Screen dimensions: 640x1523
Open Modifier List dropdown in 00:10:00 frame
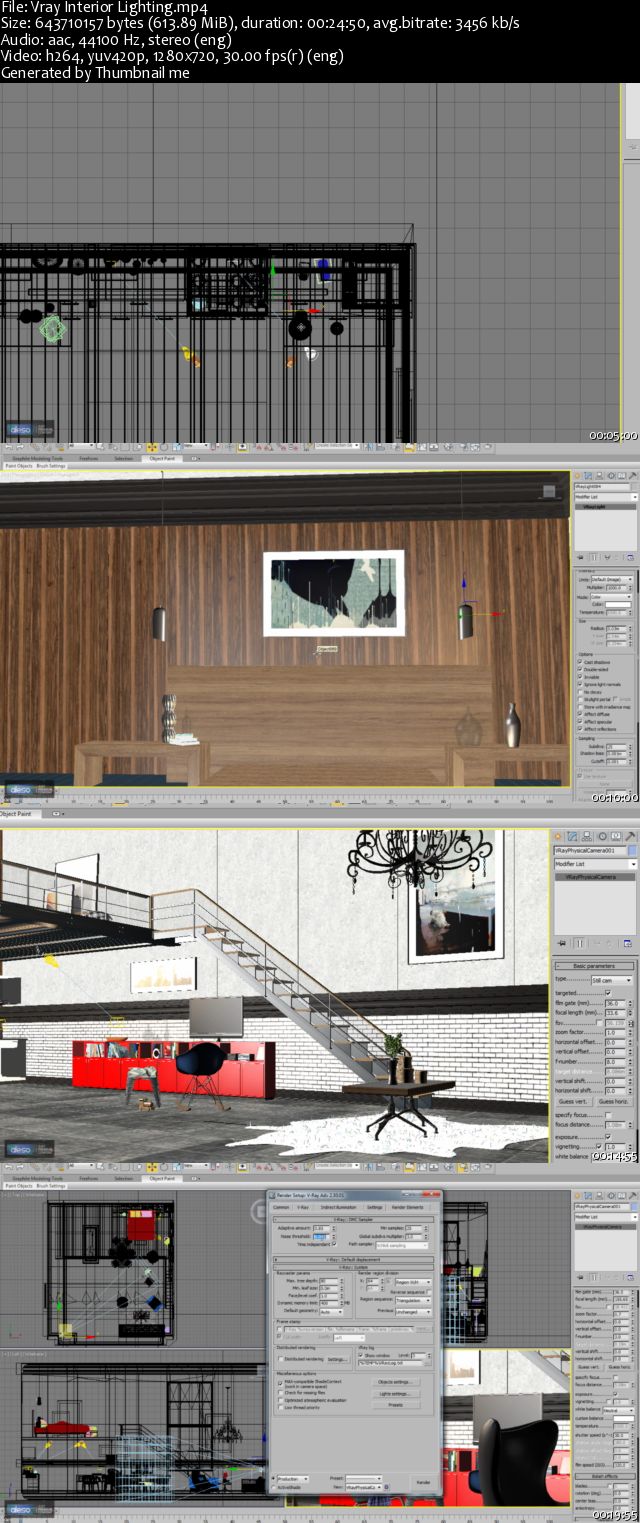click(606, 497)
